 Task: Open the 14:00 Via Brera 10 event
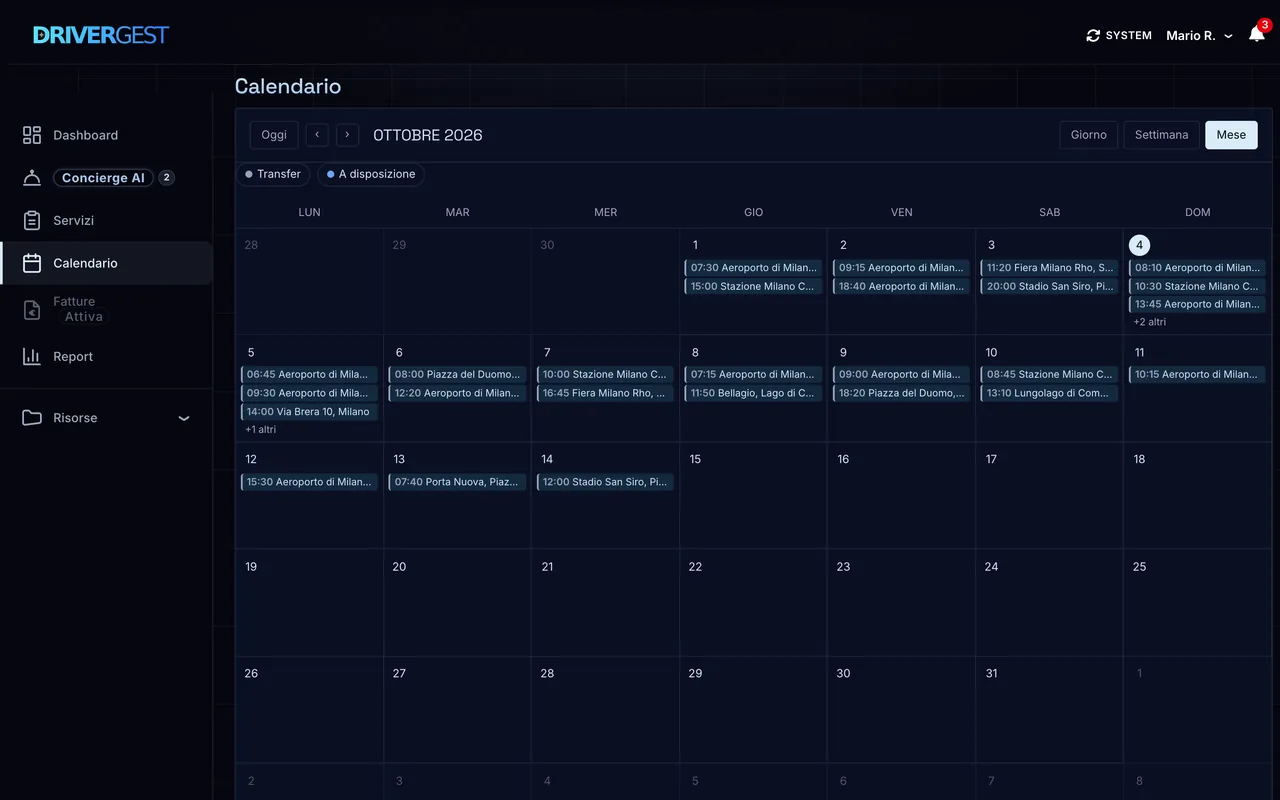coord(309,411)
